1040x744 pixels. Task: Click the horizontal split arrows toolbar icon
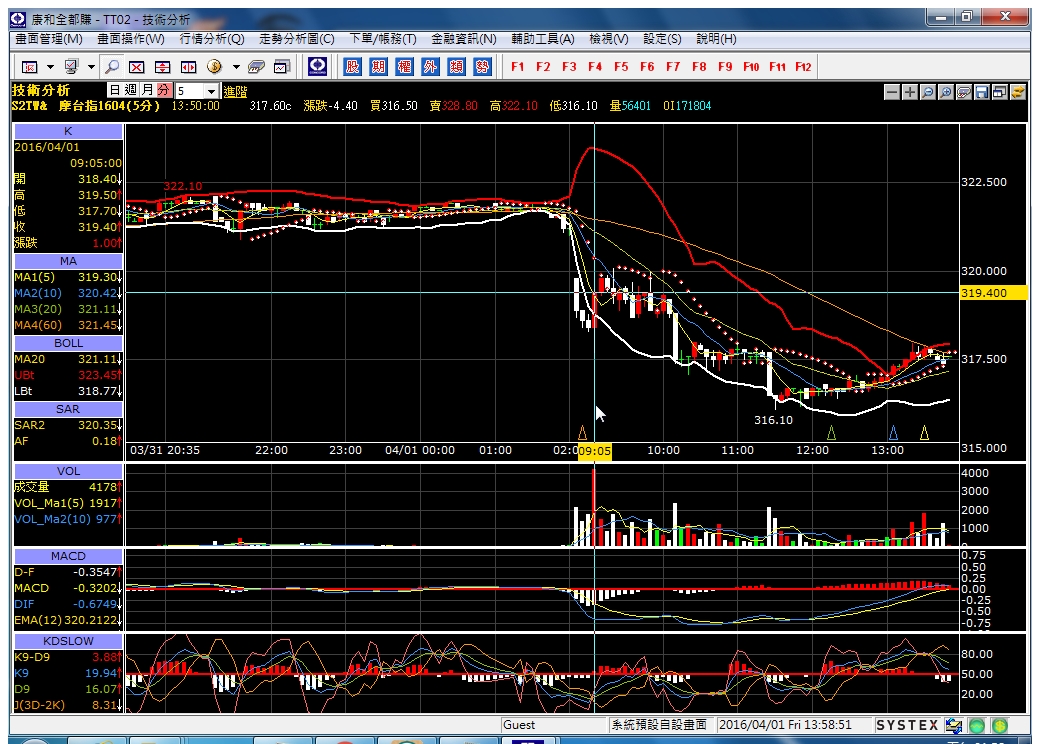point(189,67)
